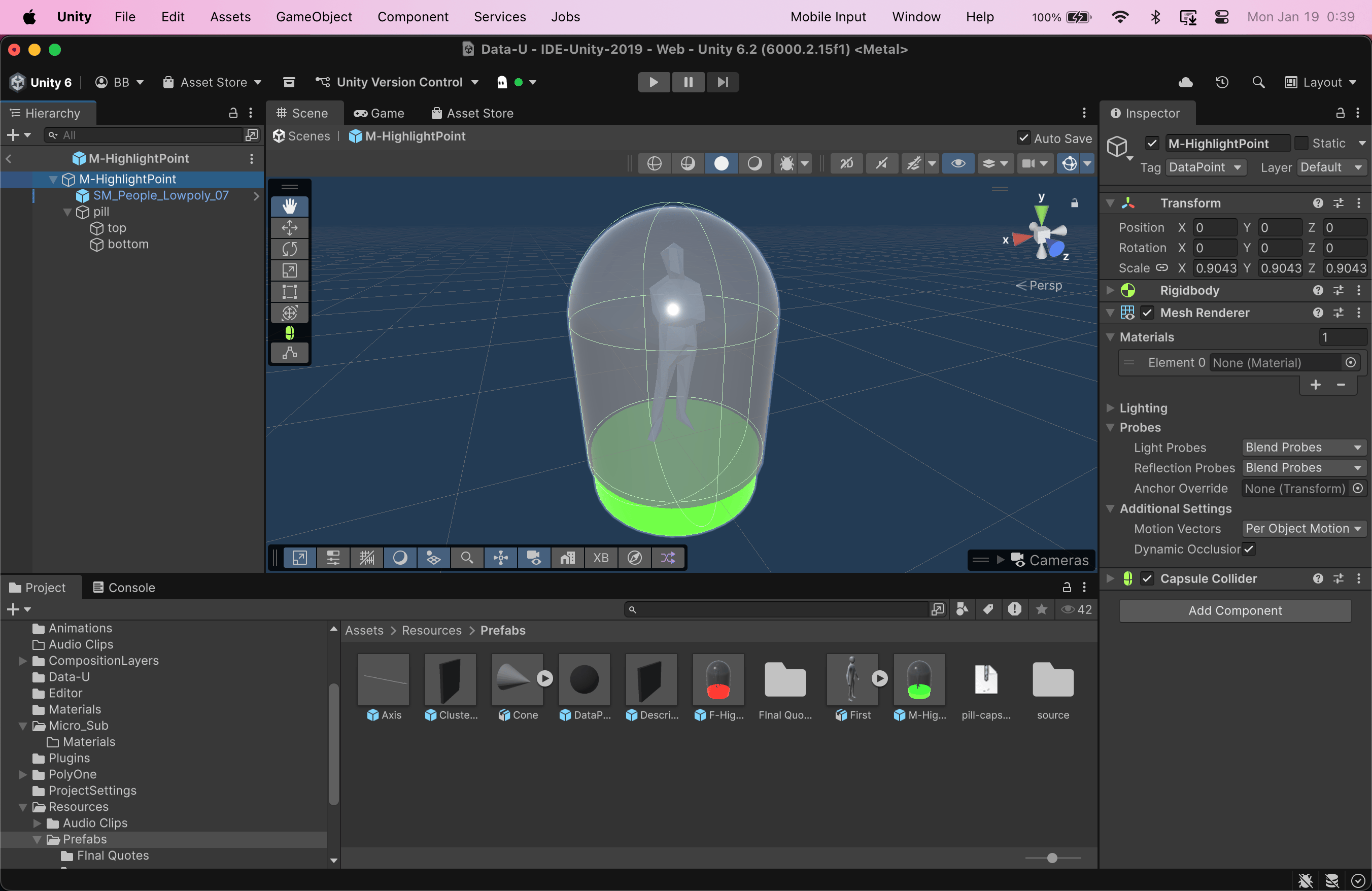1372x891 pixels.
Task: Disable the Auto Save checkbox
Action: pos(1023,139)
